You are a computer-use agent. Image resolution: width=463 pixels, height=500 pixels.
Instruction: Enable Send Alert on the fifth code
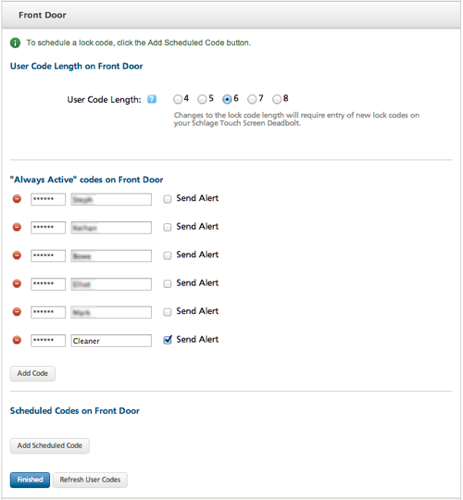tap(167, 312)
